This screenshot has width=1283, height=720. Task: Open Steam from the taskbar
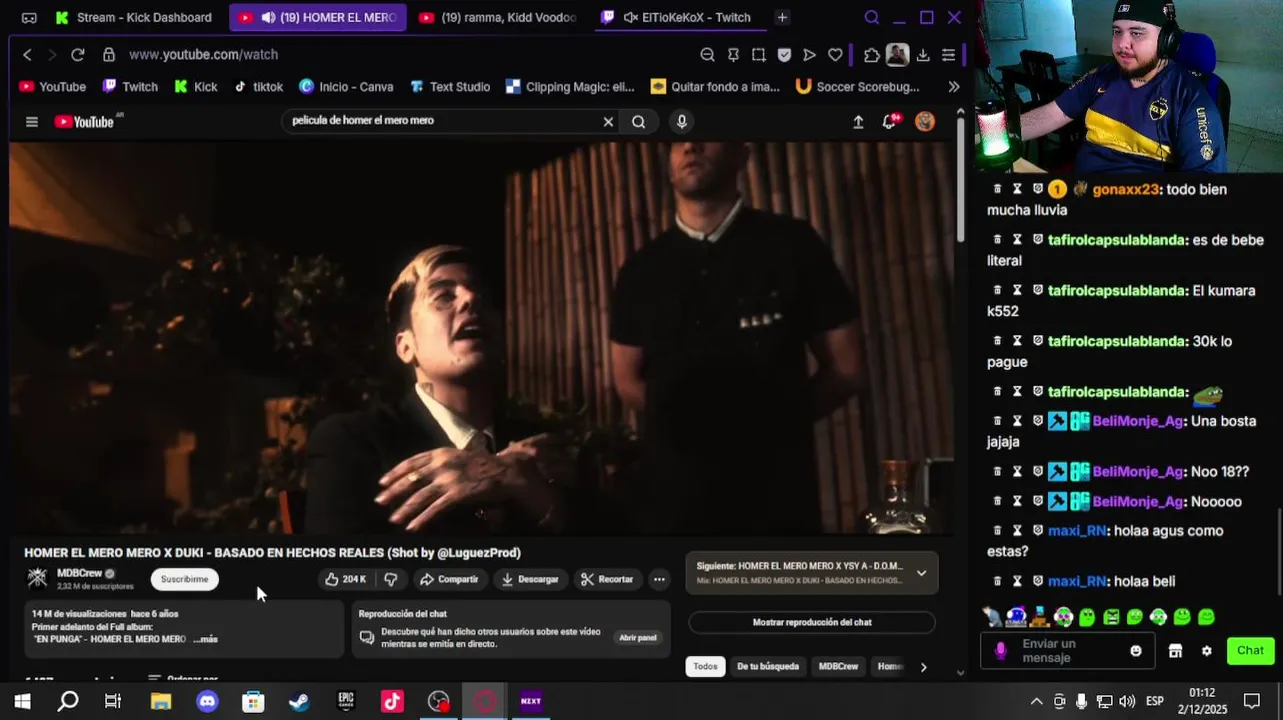(x=299, y=702)
